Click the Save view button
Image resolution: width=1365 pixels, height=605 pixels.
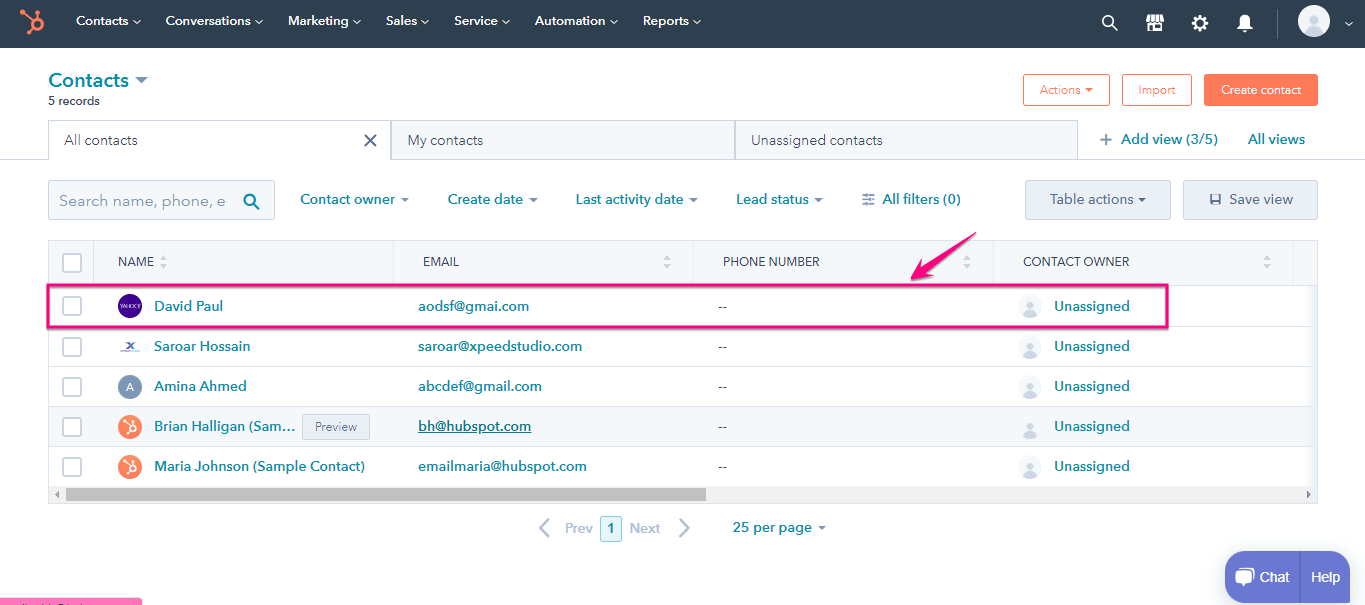point(1250,200)
